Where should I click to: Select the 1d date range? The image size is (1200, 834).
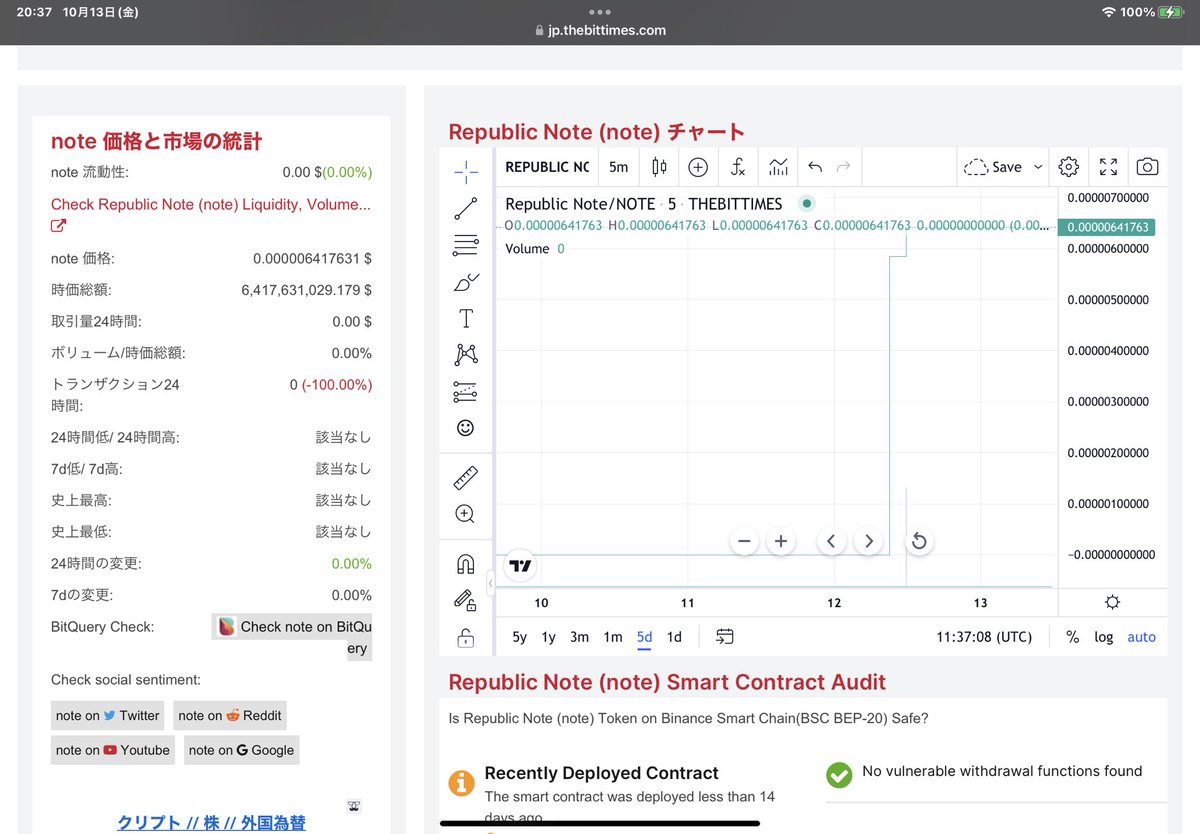(674, 637)
